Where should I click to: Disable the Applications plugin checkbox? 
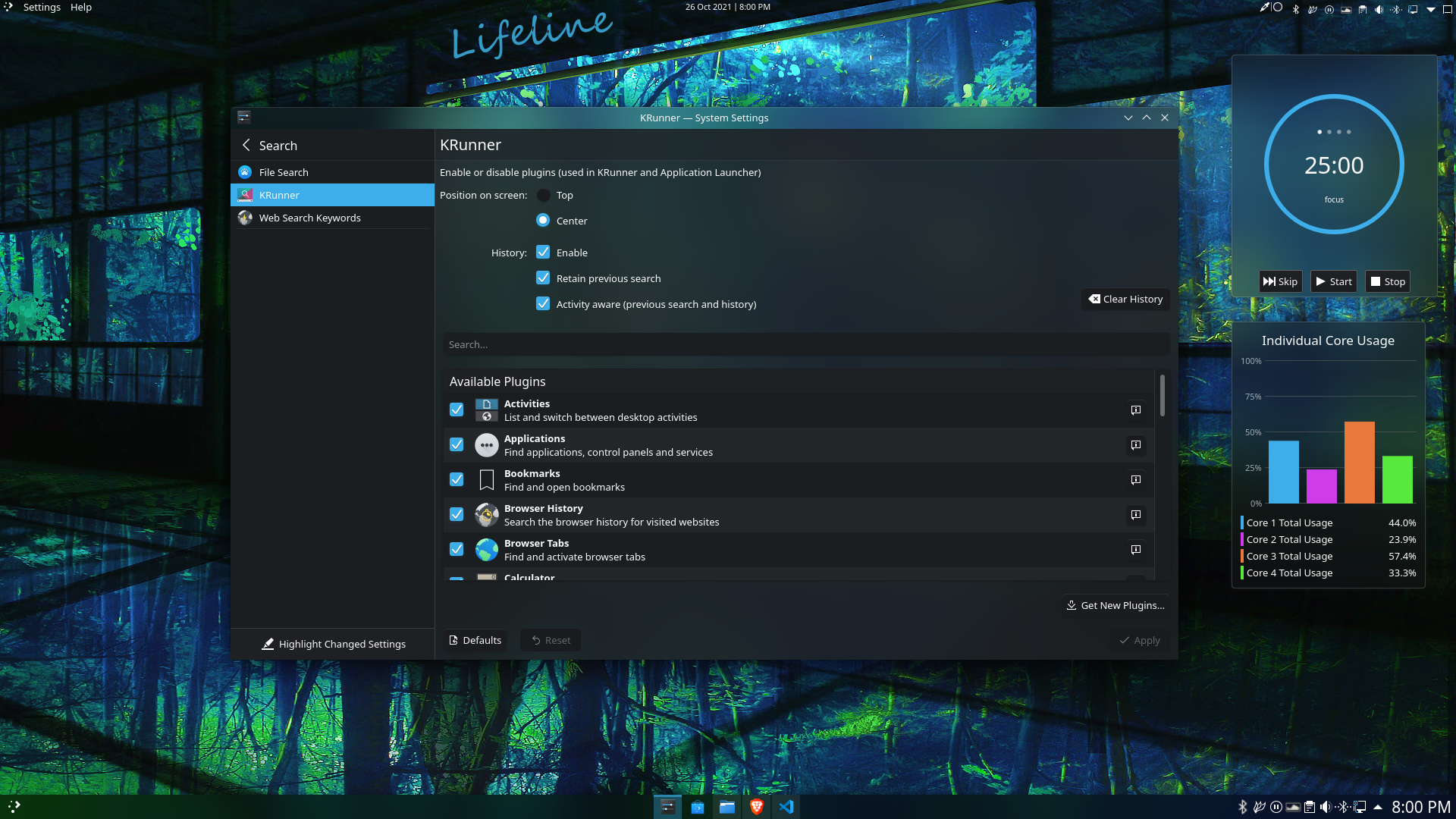tap(457, 445)
